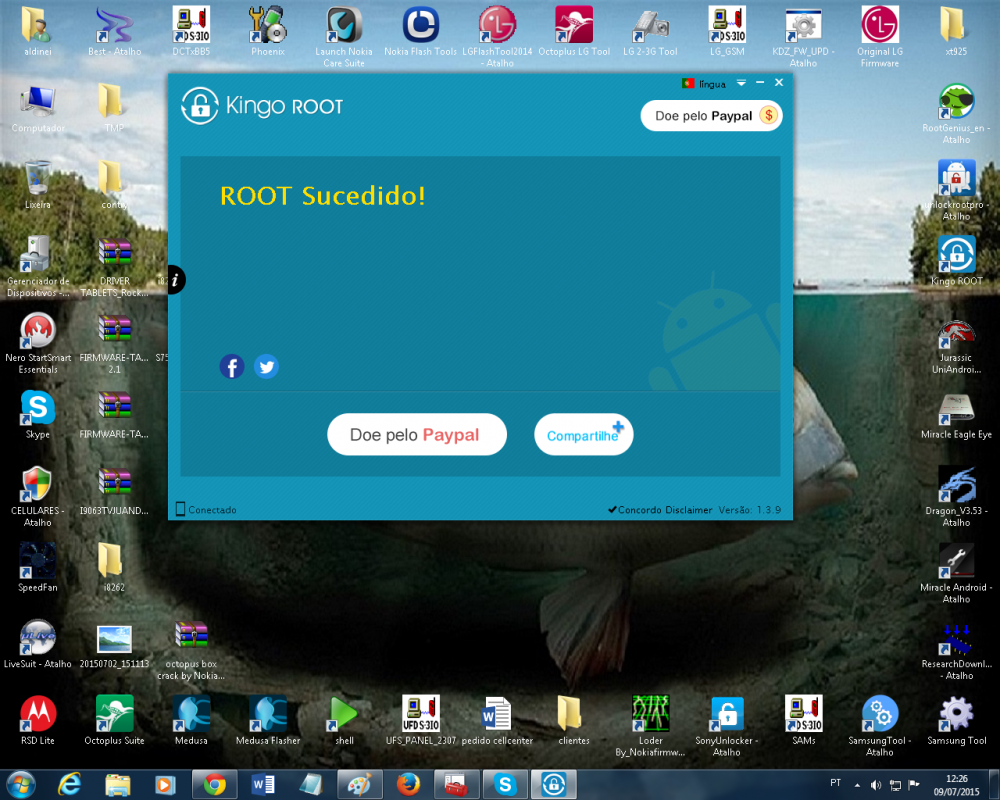
Task: Launch Firefox from the taskbar
Action: click(408, 784)
